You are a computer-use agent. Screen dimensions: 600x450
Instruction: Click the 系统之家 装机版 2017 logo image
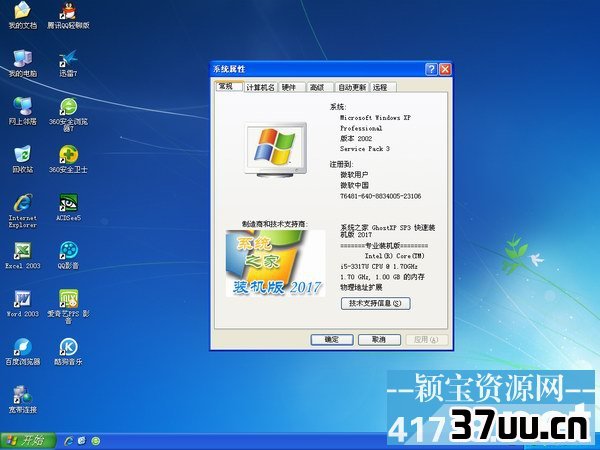pos(276,263)
